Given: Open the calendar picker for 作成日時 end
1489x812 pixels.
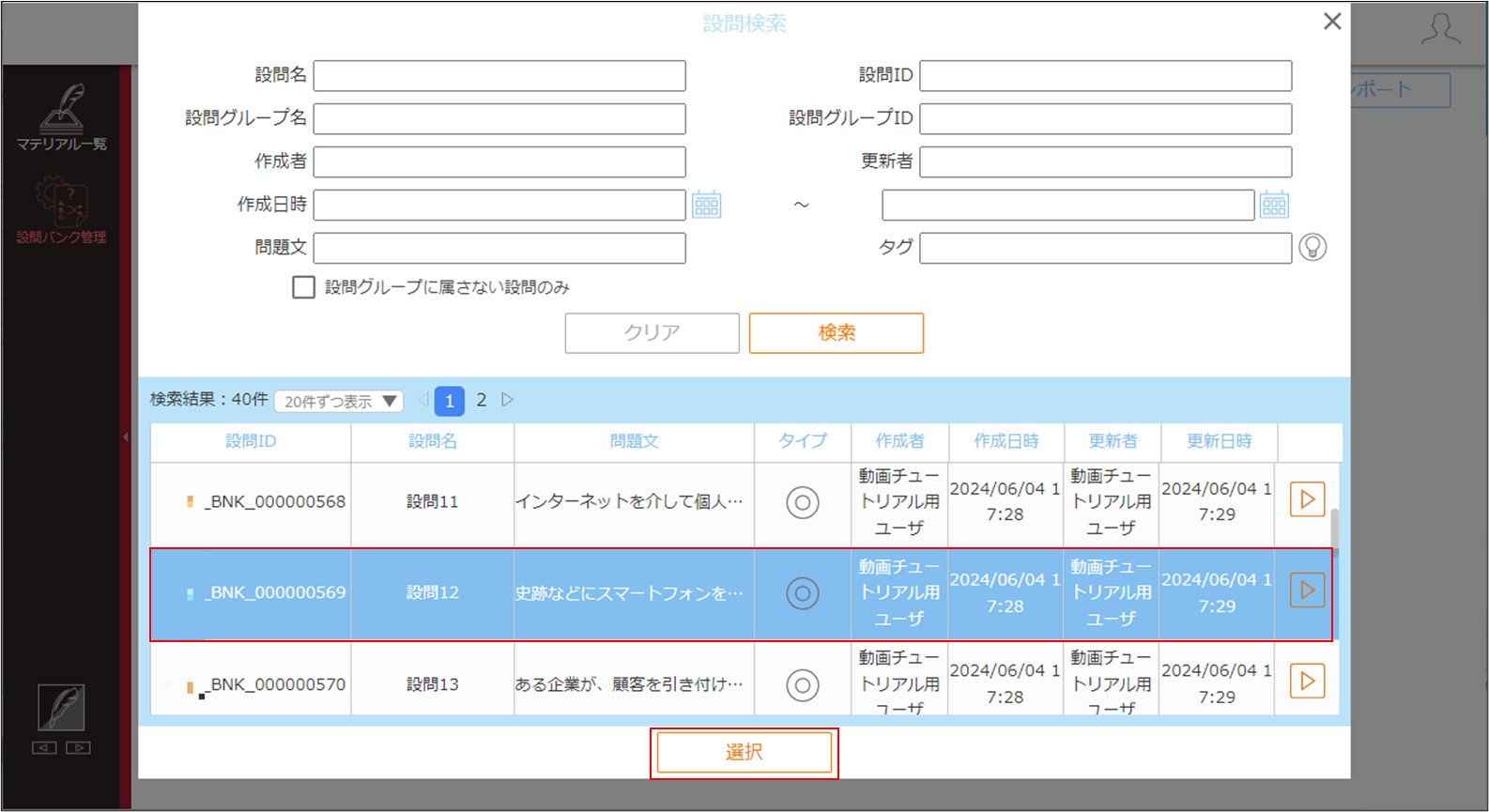Looking at the screenshot, I should click(1274, 205).
